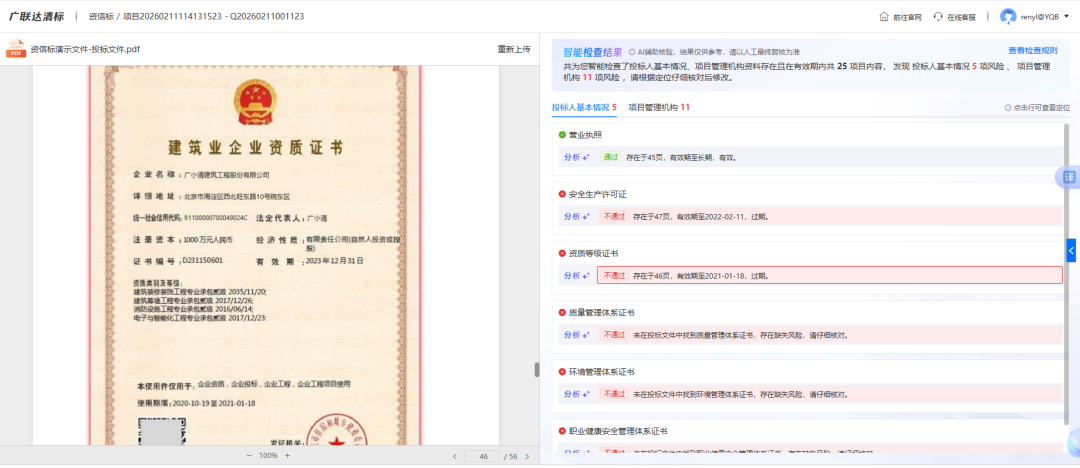Select the highlighted 存在于46页 result row
Viewport: 1080px width, 468px height.
[830, 276]
